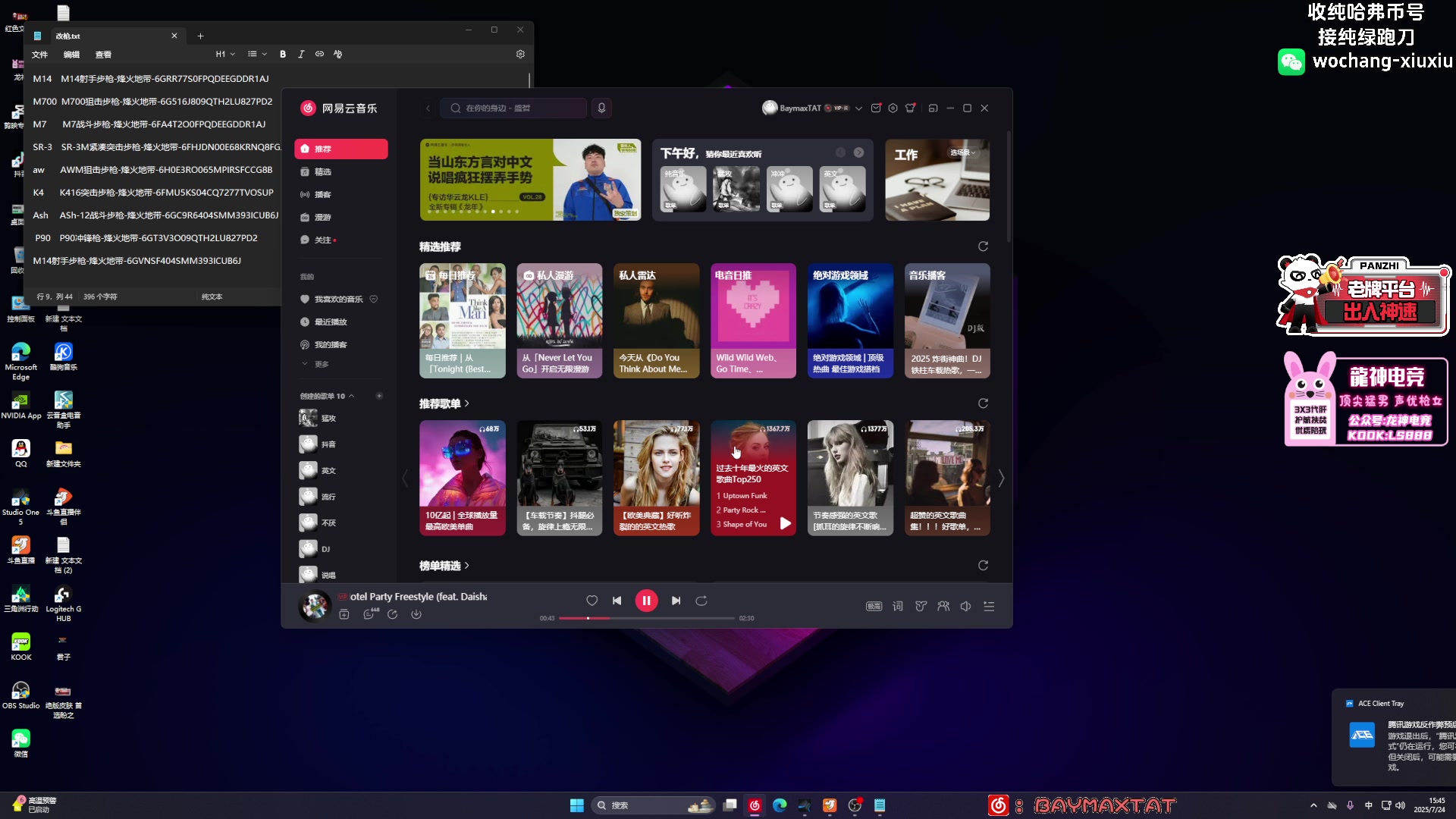The image size is (1456, 819).
Task: Skip to the previous track
Action: tap(617, 601)
